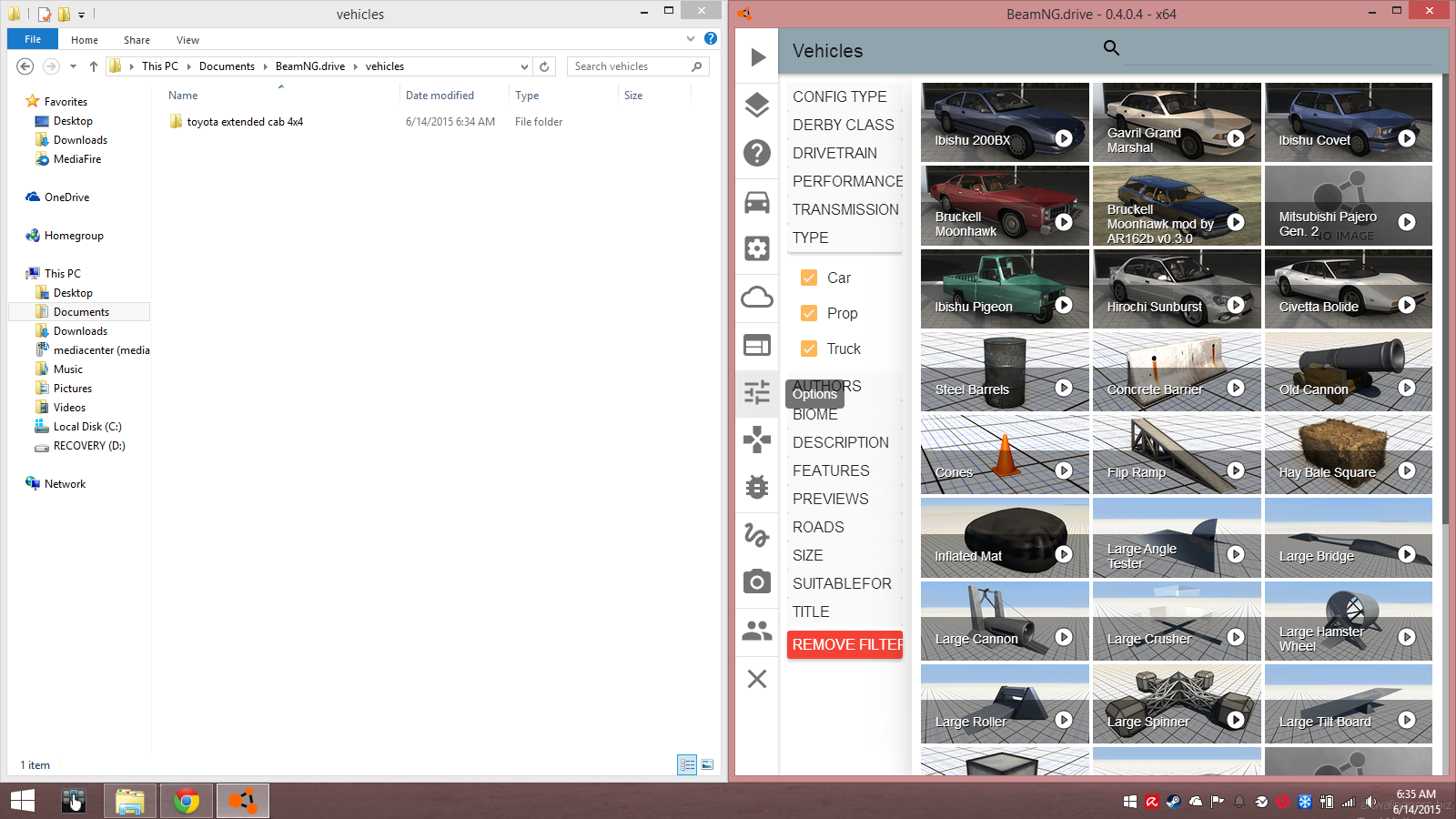Open the squiggly path icon in sidebar
Screen dimensions: 1456x819
pyautogui.click(x=757, y=534)
